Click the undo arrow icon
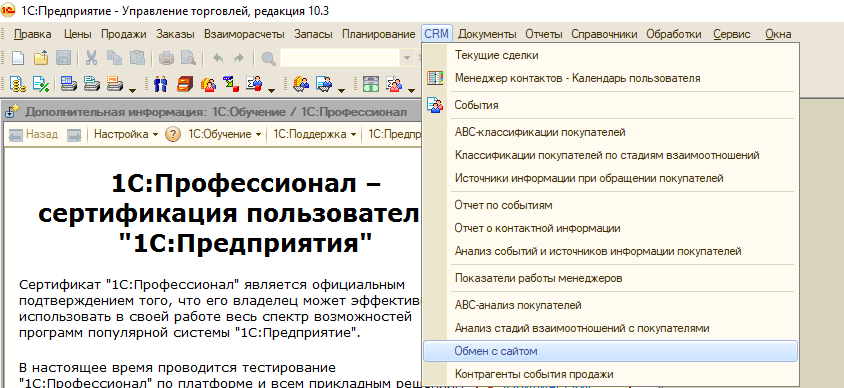 (x=217, y=58)
